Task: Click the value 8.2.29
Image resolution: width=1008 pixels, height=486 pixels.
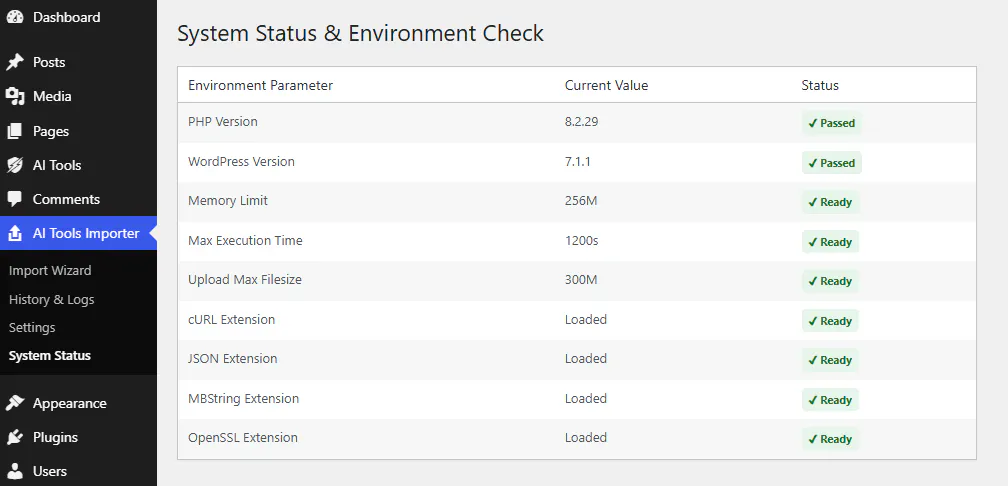Action: pos(581,122)
